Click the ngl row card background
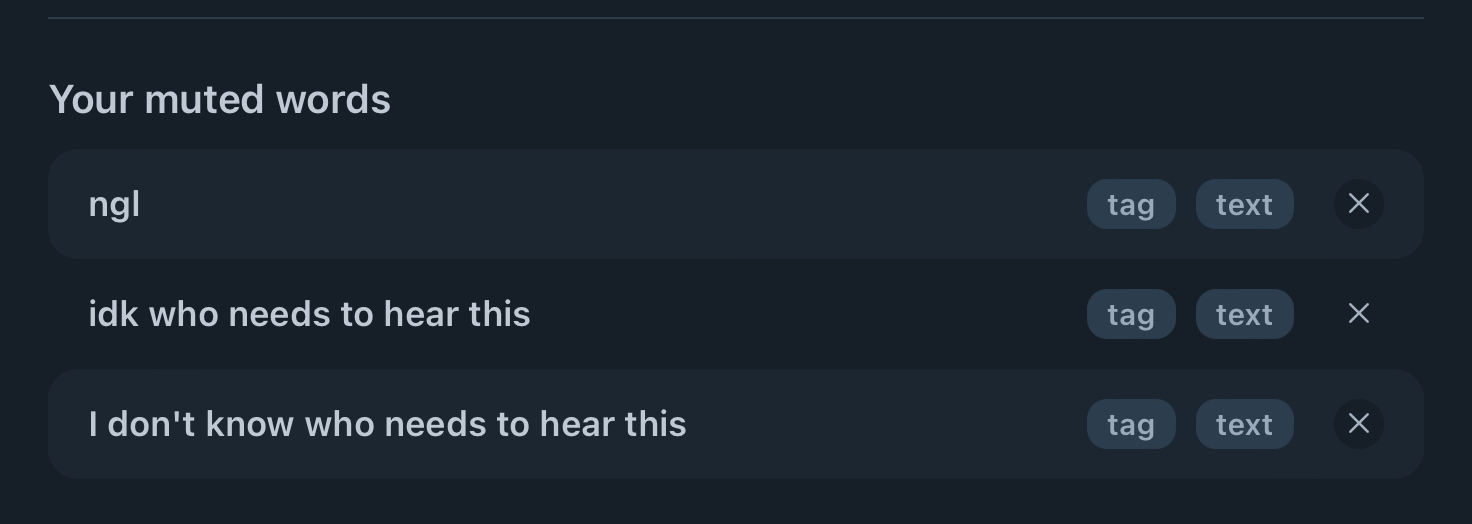1472x524 pixels. click(600, 204)
